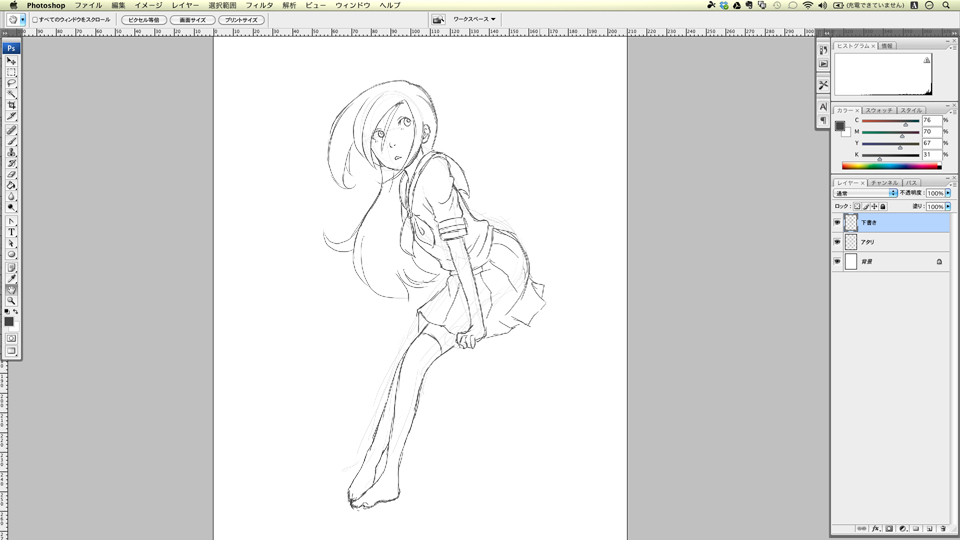Open the Tool Presets dock icon

[x=823, y=84]
